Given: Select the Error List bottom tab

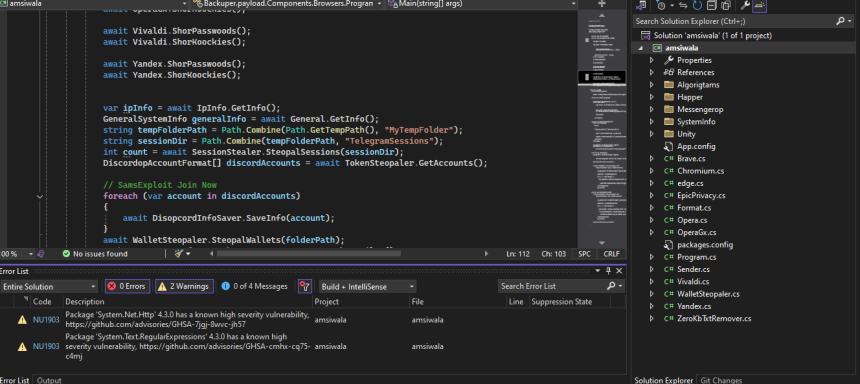Looking at the screenshot, I should pos(15,380).
